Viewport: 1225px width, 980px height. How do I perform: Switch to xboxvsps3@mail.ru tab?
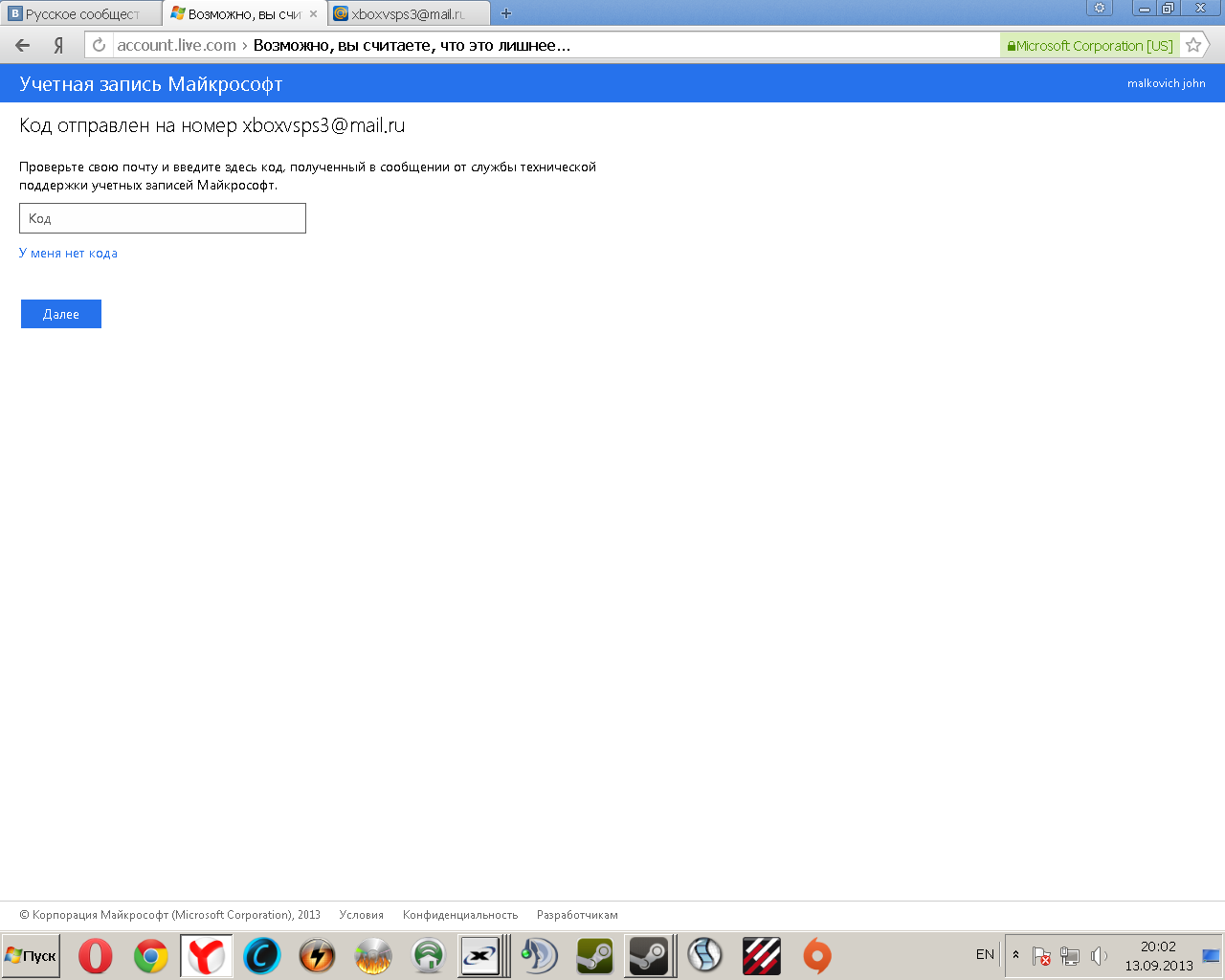pos(409,13)
